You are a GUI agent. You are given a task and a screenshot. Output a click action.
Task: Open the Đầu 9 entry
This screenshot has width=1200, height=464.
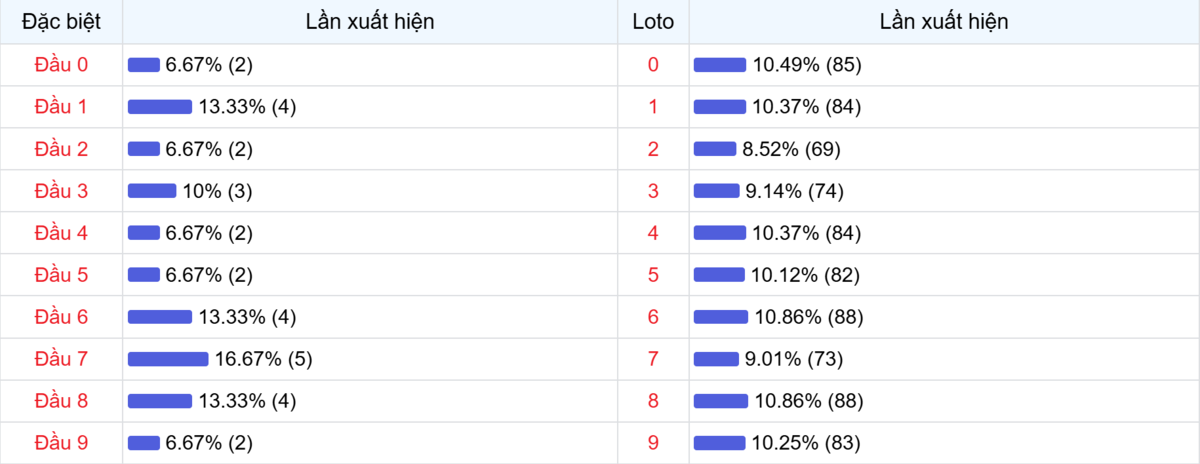[61, 443]
